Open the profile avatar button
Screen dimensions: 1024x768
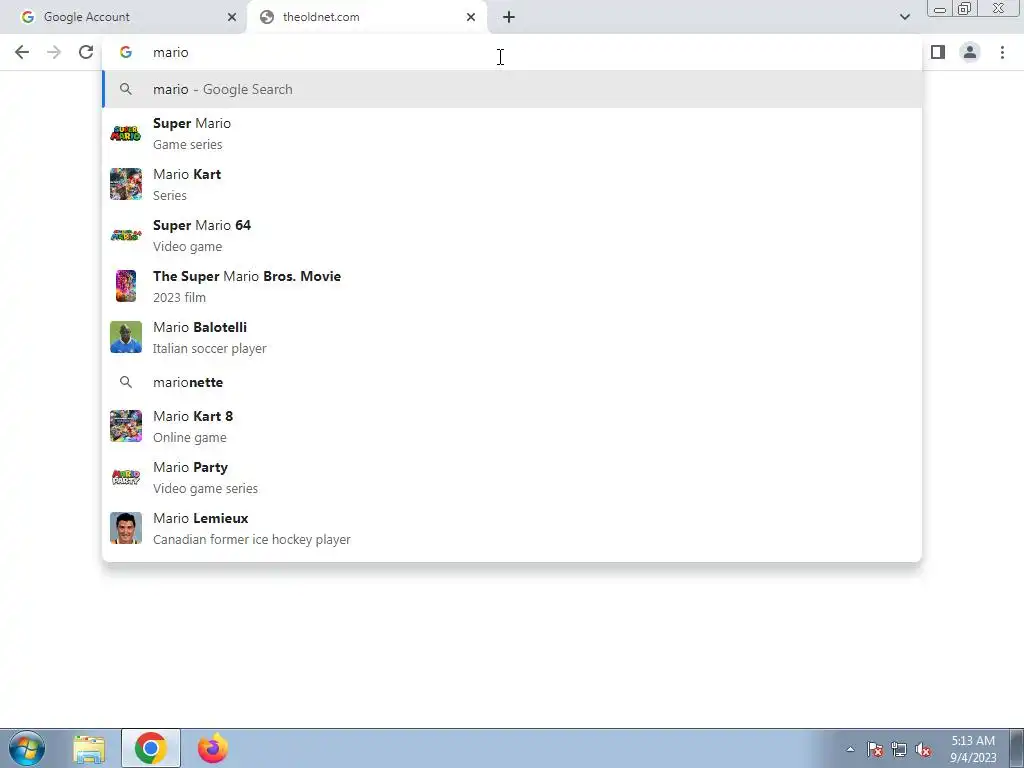point(970,52)
